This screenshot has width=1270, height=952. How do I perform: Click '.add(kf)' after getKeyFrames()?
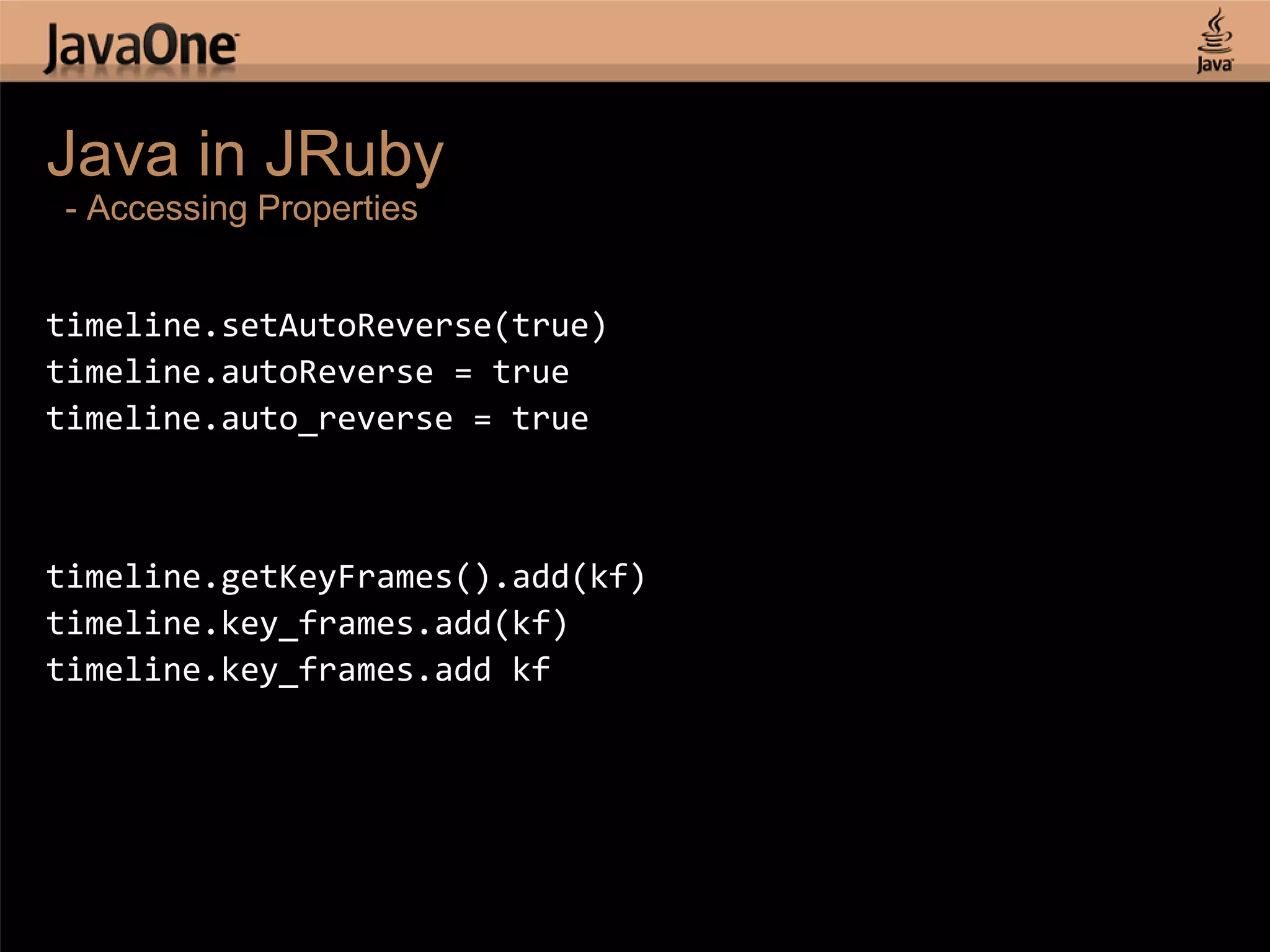[571, 578]
